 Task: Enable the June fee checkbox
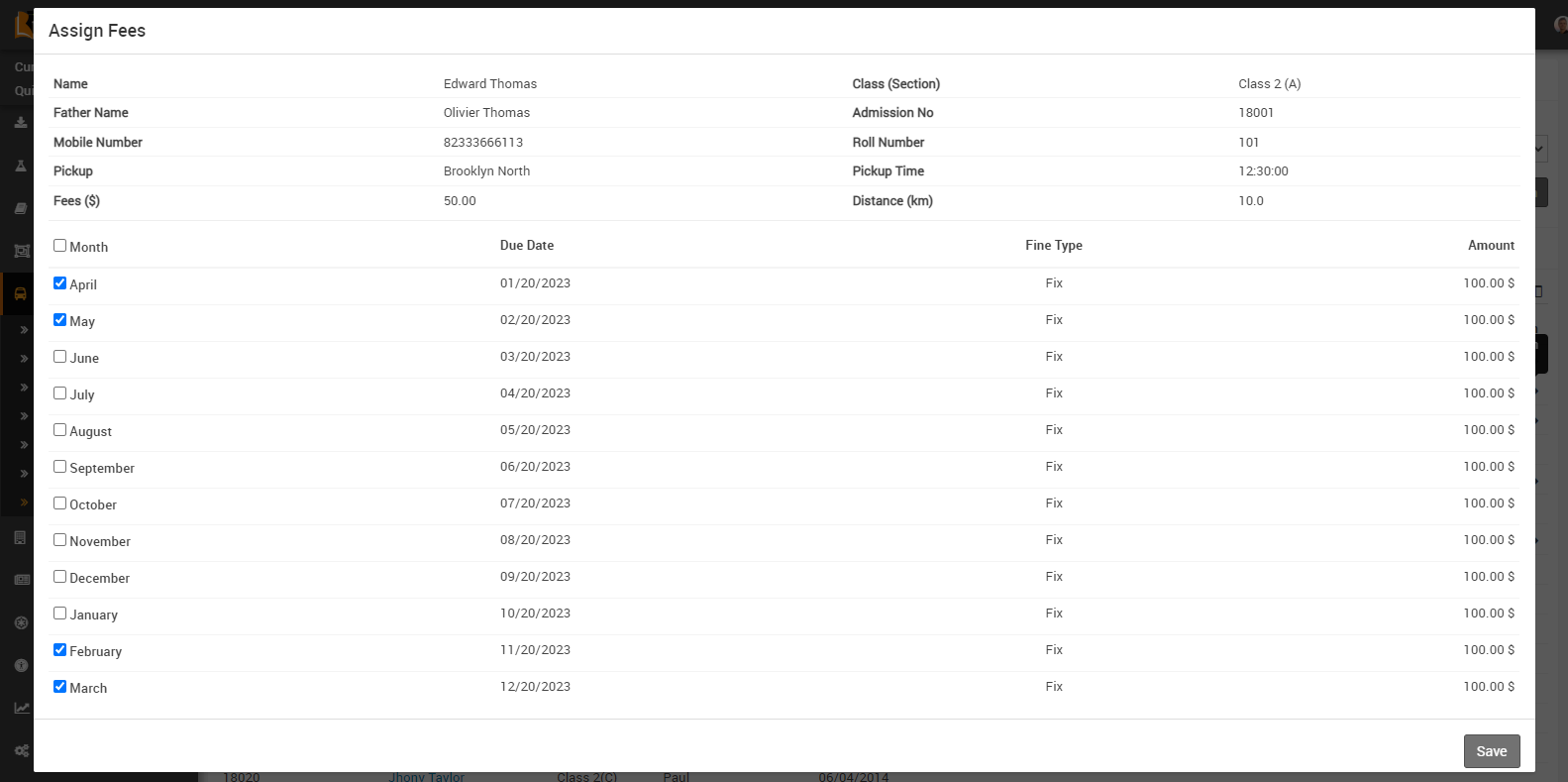pyautogui.click(x=60, y=357)
